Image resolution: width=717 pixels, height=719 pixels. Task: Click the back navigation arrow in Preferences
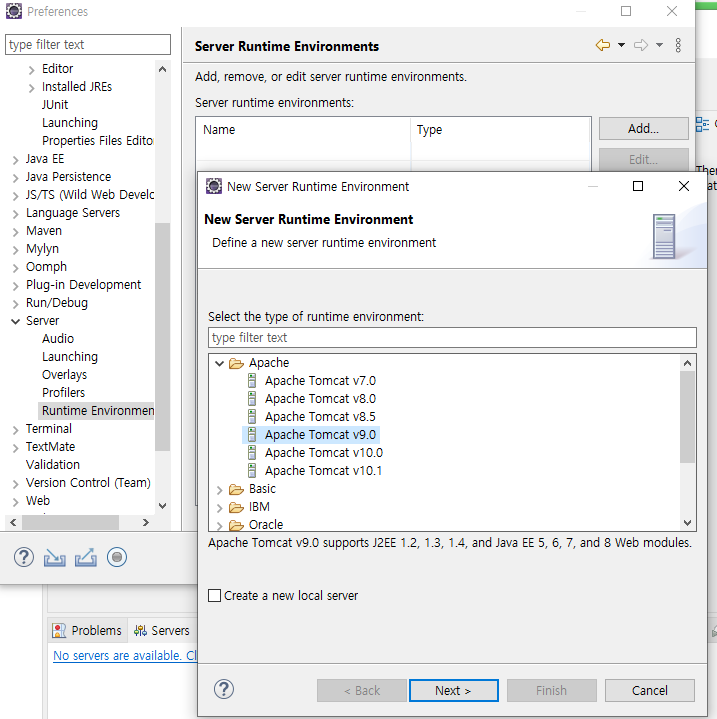602,45
